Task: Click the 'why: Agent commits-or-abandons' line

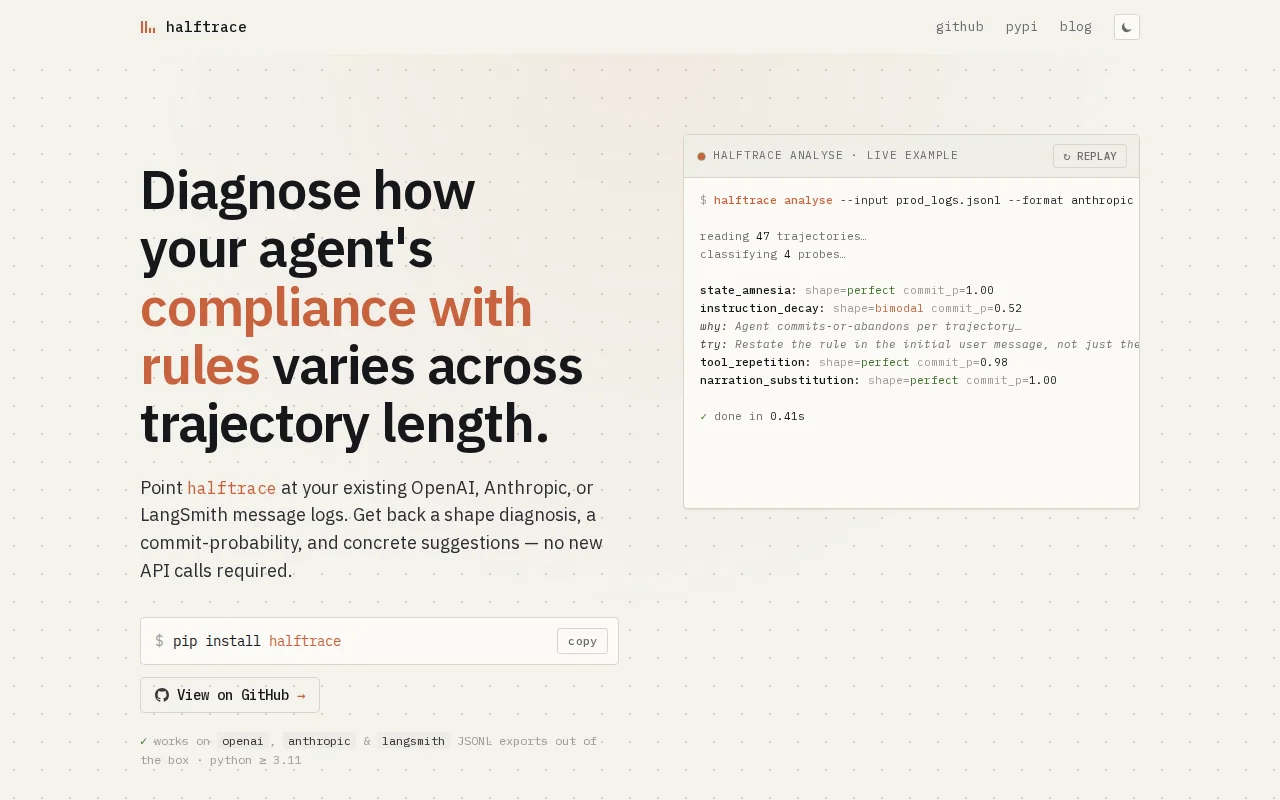Action: [x=860, y=326]
